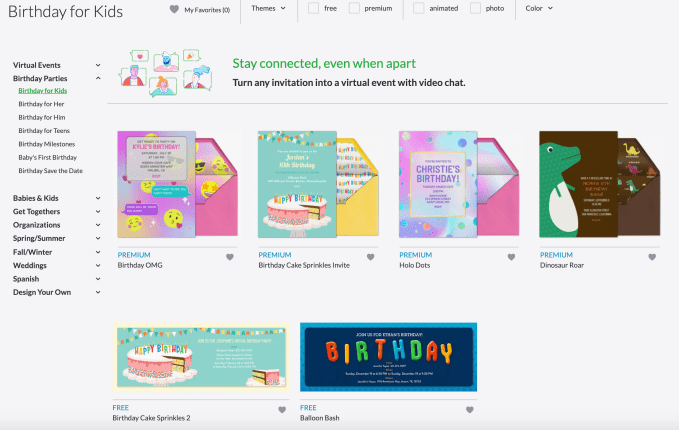Favorite the Holo Dots card heart
Screen dimensions: 679x430
tap(511, 257)
